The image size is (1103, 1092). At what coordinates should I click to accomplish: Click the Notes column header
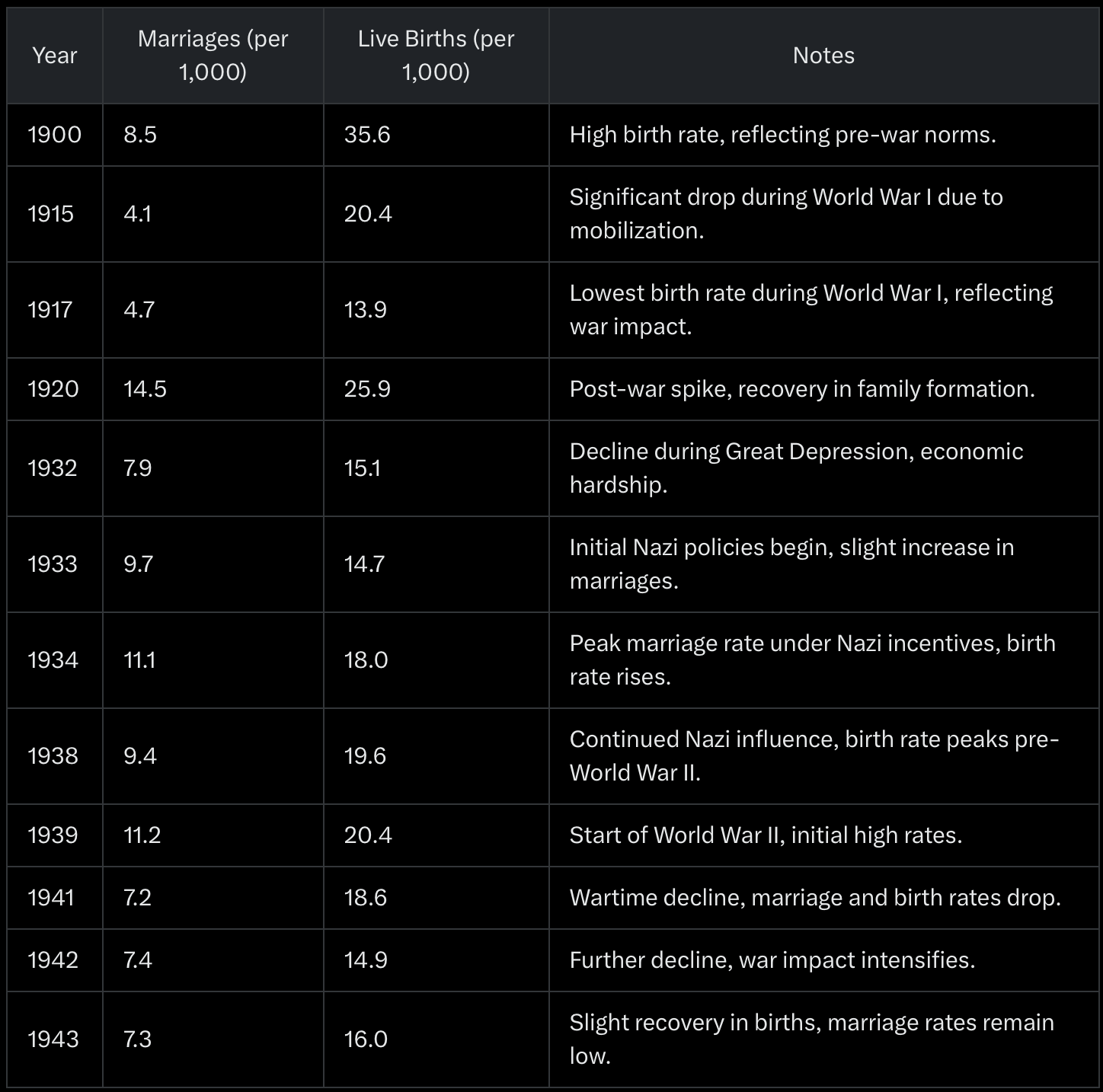click(823, 56)
